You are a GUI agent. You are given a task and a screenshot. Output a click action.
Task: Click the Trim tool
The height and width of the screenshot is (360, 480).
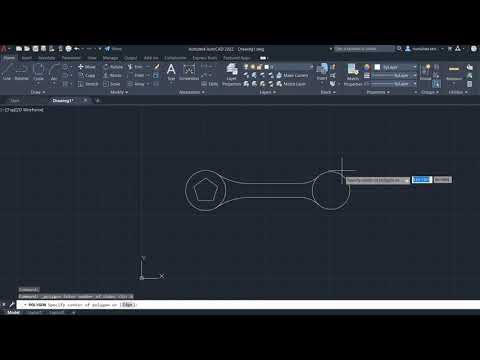pos(135,67)
